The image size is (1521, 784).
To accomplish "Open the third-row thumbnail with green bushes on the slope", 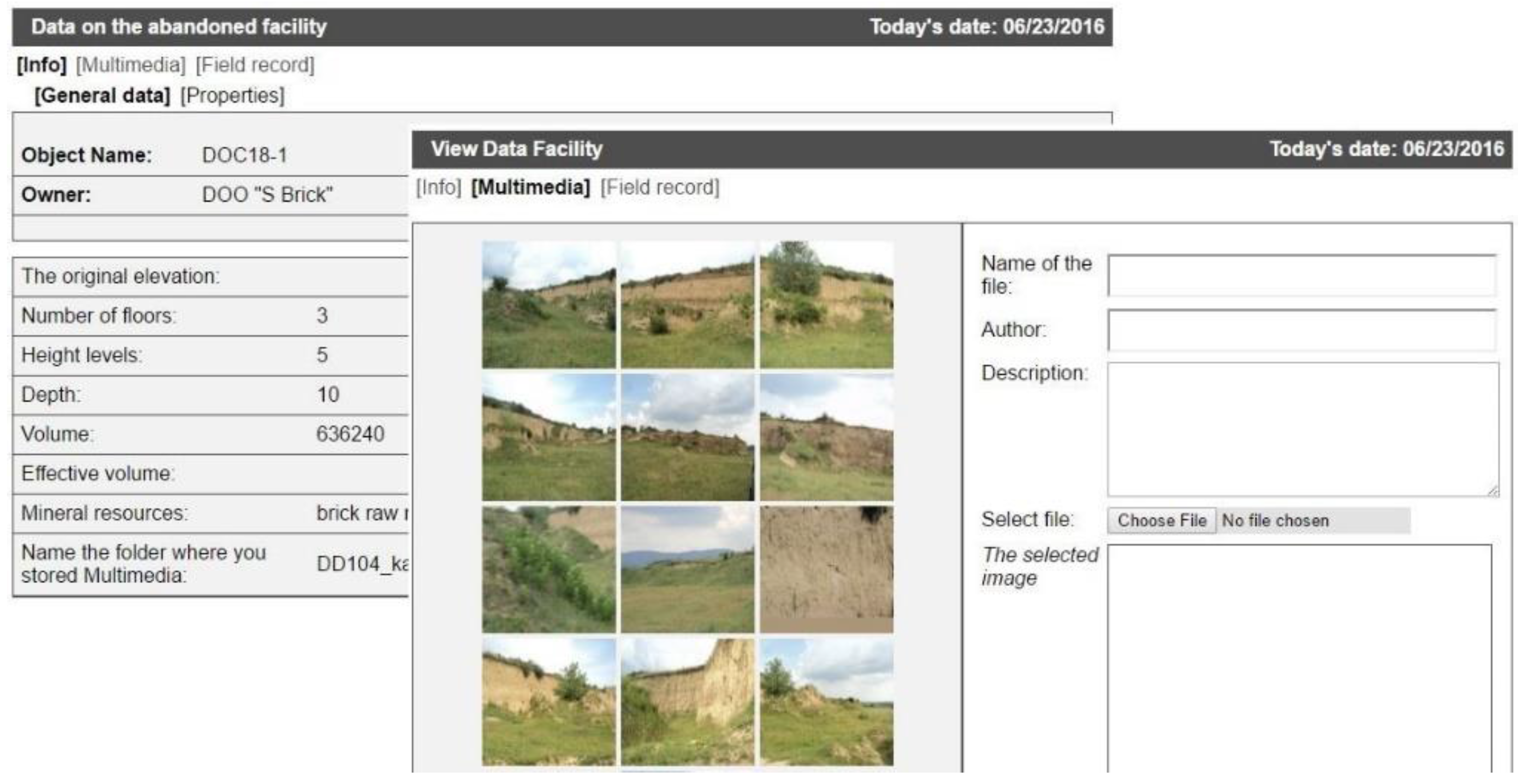I will (548, 569).
